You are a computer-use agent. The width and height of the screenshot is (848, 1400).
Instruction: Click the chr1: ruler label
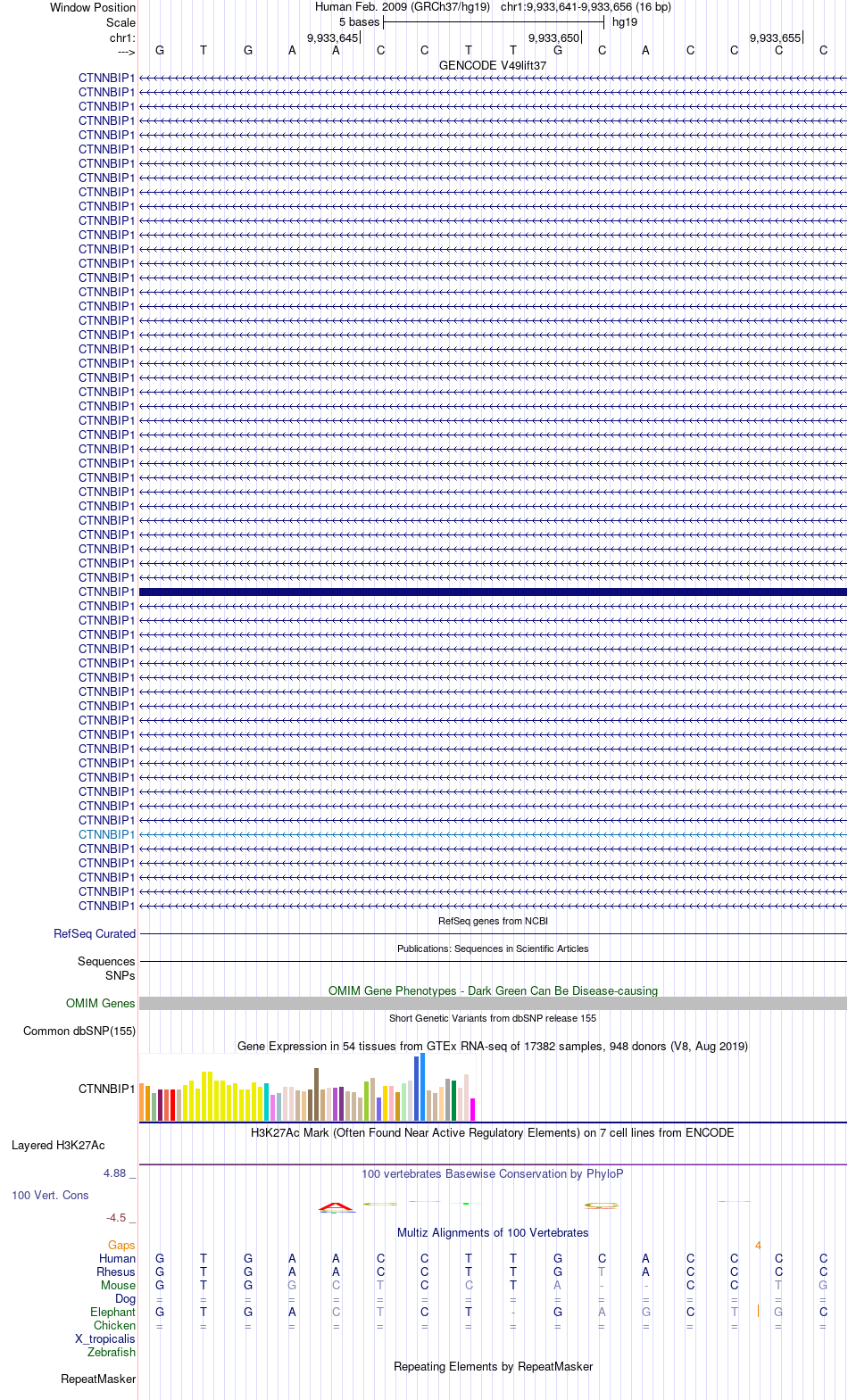point(122,37)
